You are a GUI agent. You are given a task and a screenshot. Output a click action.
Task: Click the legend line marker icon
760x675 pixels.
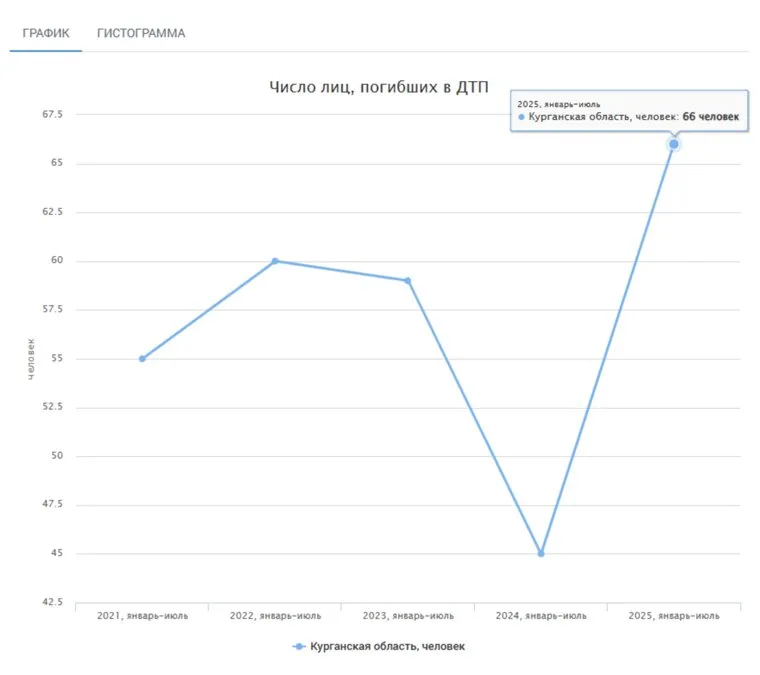pos(298,647)
